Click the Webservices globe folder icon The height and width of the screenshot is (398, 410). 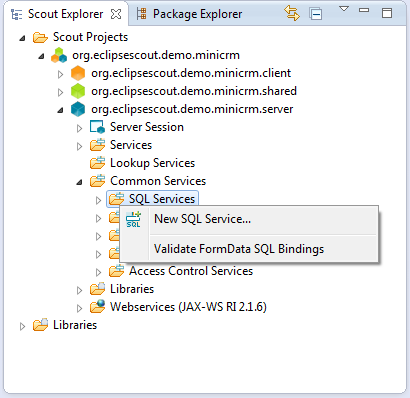tap(97, 306)
